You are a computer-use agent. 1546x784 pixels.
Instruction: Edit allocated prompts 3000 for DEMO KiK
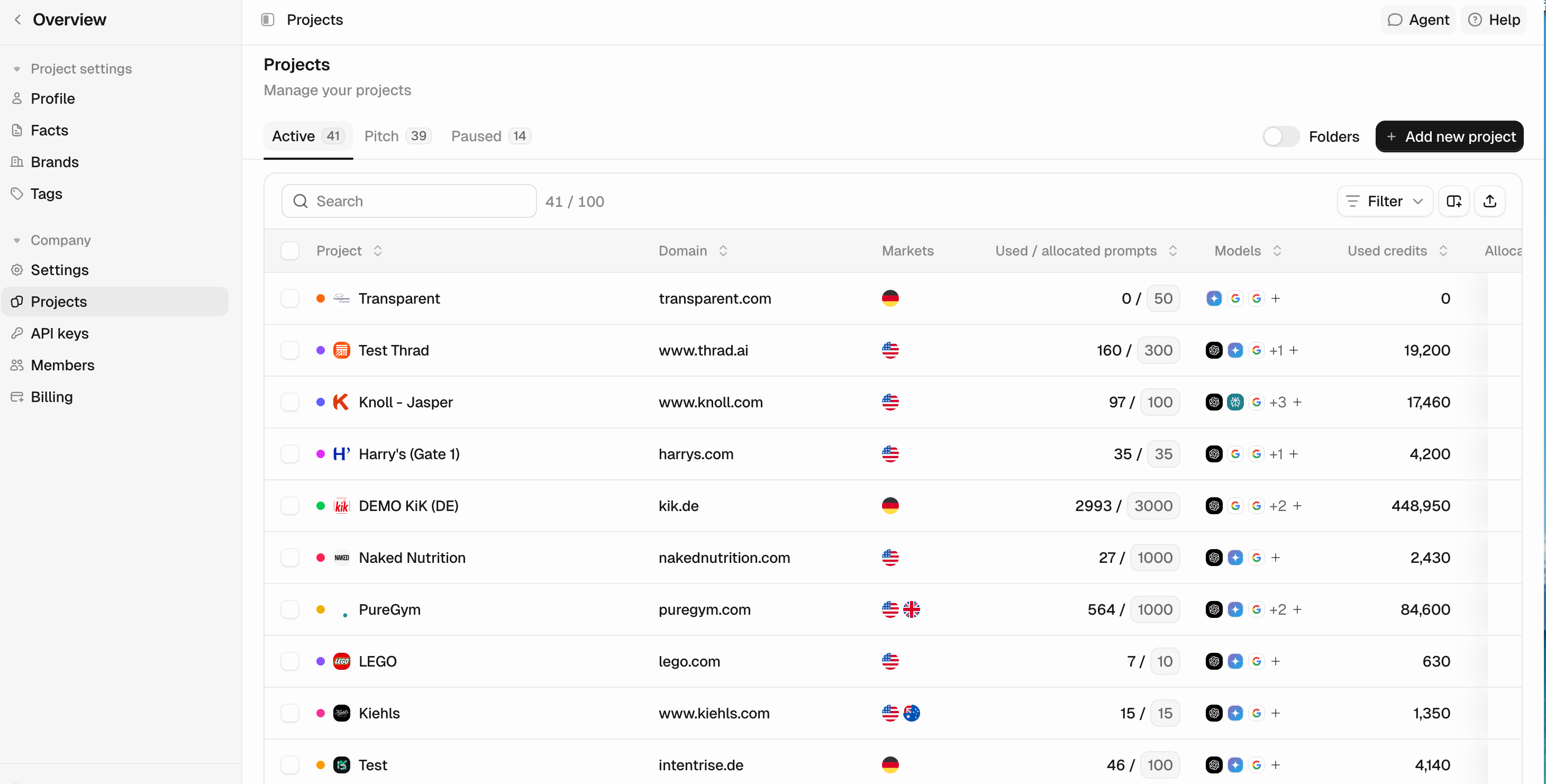(1153, 506)
